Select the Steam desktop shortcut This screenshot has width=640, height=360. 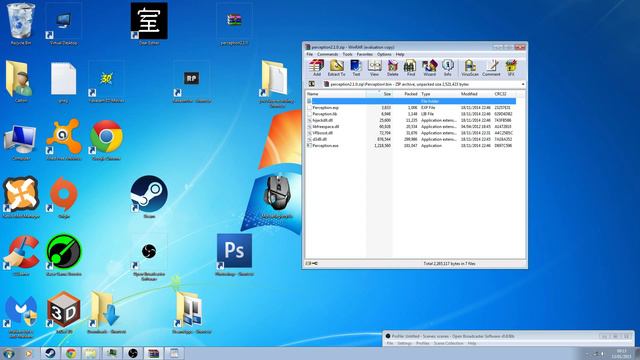click(149, 197)
